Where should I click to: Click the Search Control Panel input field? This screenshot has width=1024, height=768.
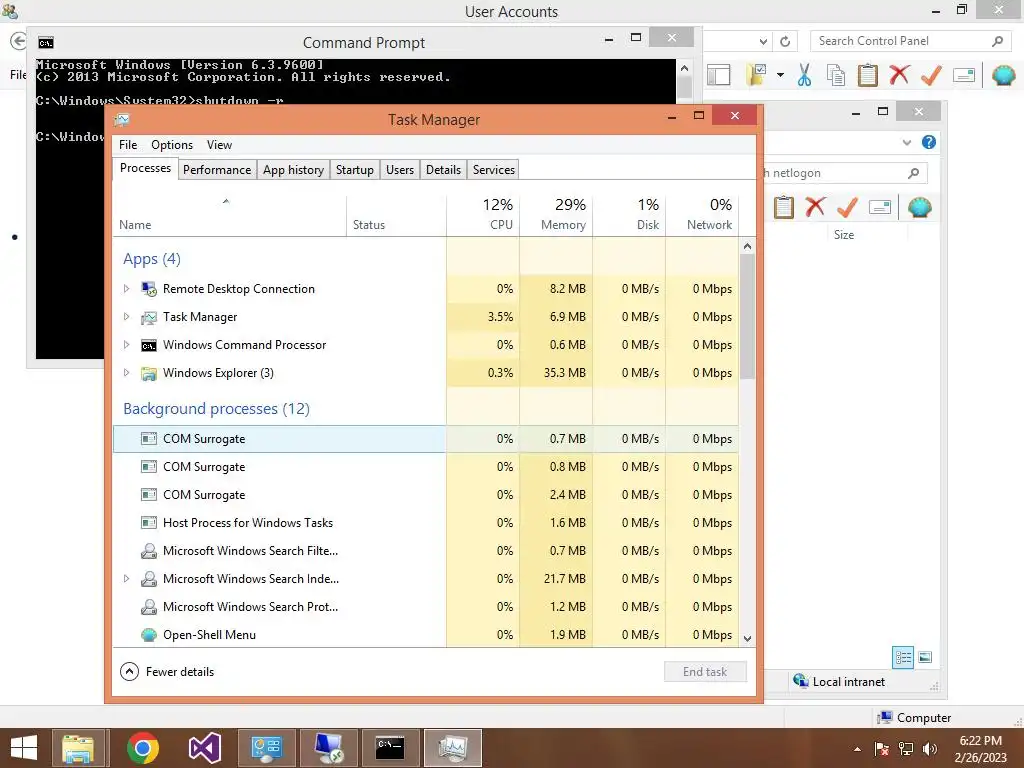(901, 41)
